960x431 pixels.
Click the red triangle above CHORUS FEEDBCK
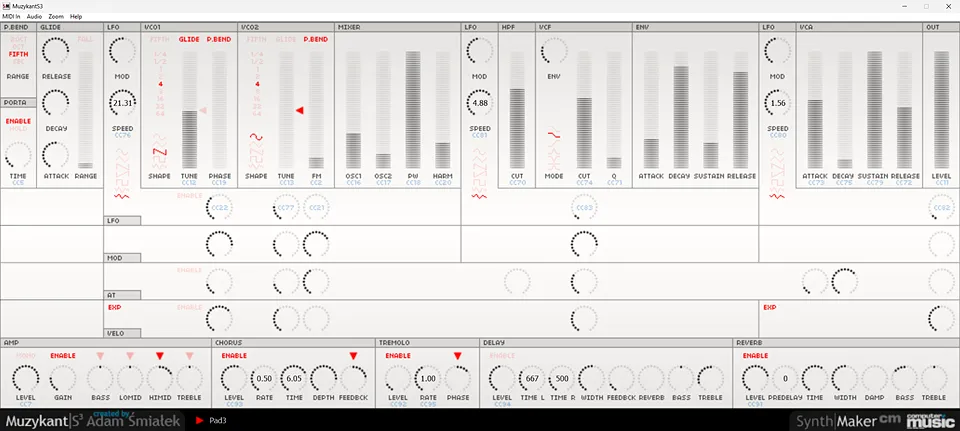pyautogui.click(x=352, y=356)
